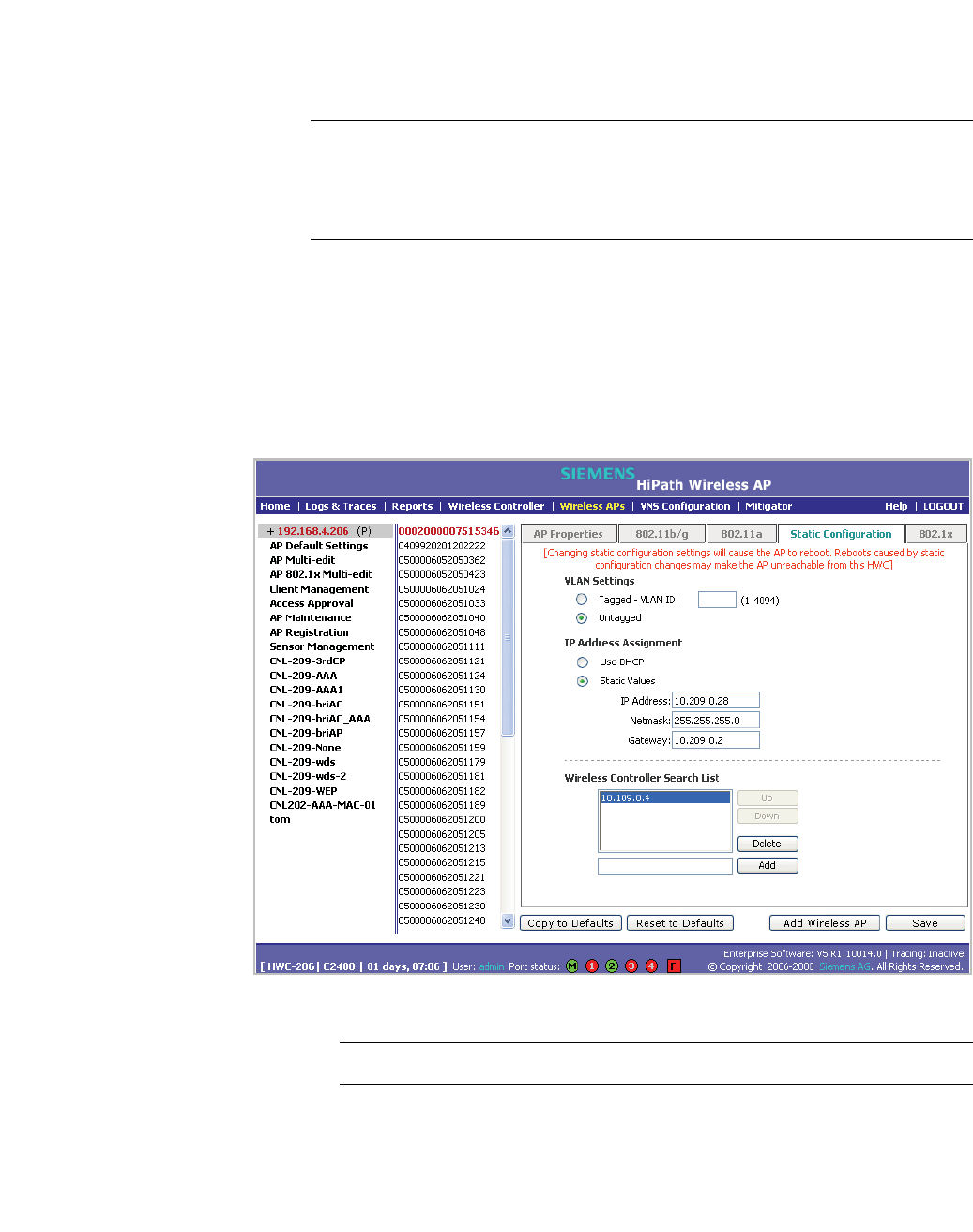Open Access Approval
This screenshot has height=1232, width=973.
click(x=312, y=603)
